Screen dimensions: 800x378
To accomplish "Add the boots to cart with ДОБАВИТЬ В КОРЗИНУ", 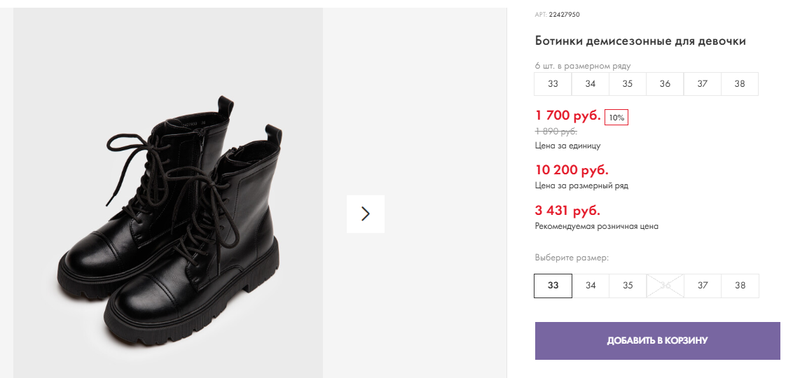I will point(657,341).
